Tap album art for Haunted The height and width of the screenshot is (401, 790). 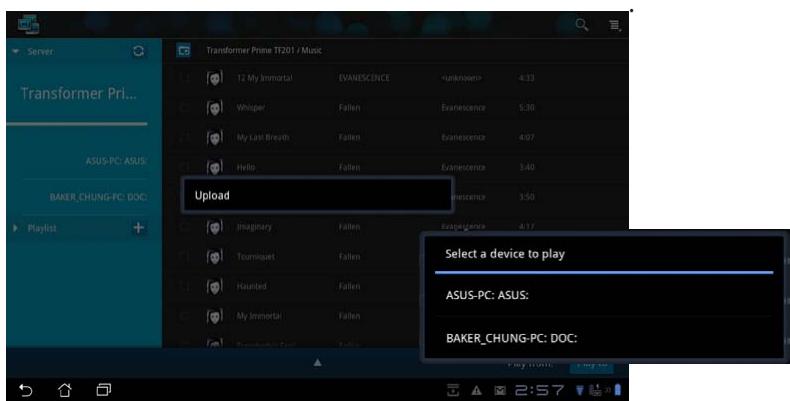pos(215,287)
